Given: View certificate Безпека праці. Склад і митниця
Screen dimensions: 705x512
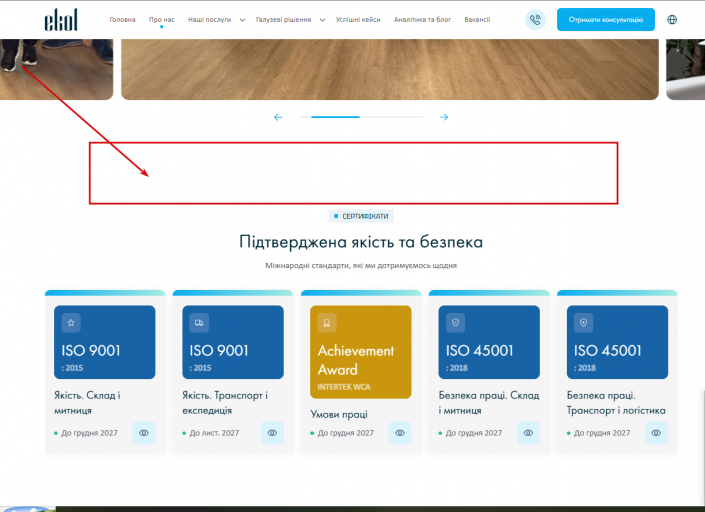Looking at the screenshot, I should pyautogui.click(x=528, y=433).
